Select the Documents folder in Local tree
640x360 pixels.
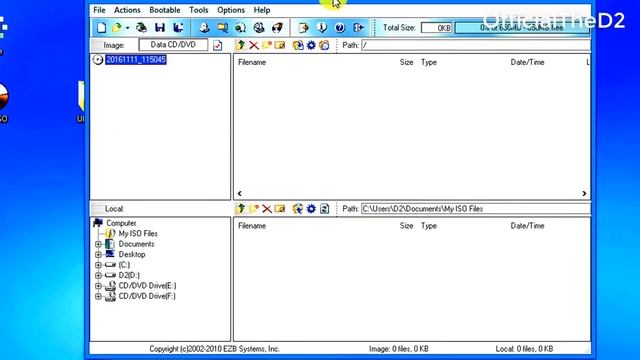(x=136, y=244)
